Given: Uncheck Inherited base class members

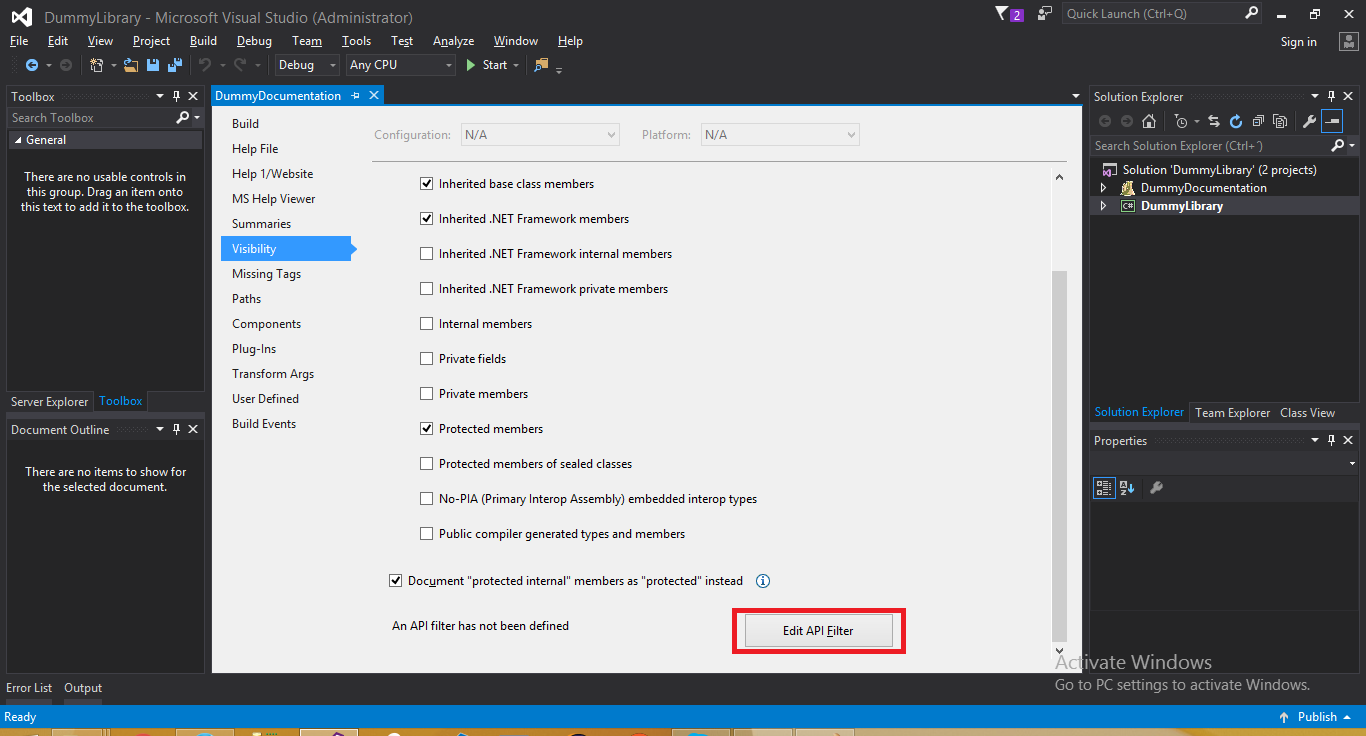Looking at the screenshot, I should click(x=427, y=184).
